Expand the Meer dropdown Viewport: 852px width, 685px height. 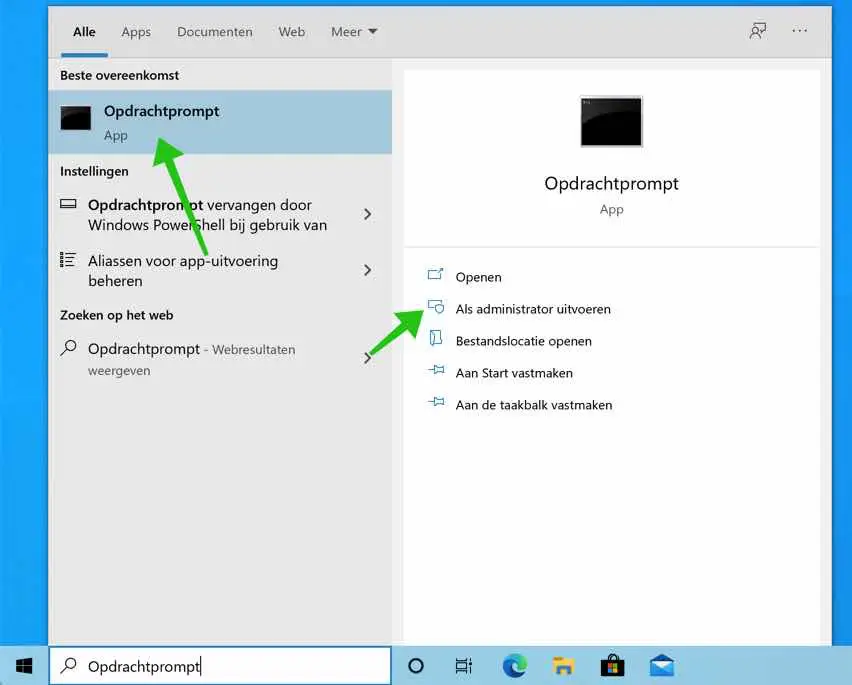[354, 32]
